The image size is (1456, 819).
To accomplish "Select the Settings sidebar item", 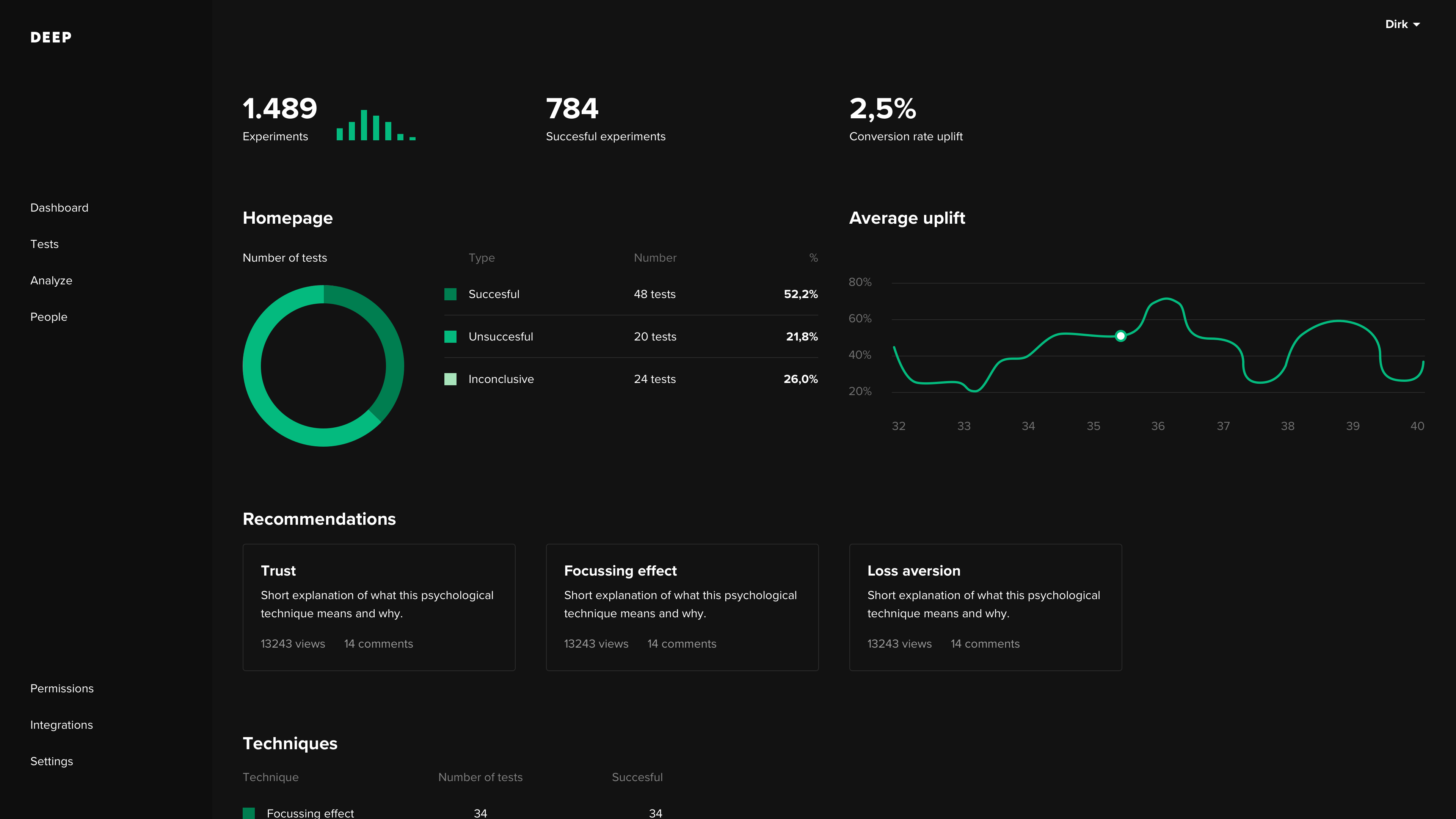I will 52,761.
